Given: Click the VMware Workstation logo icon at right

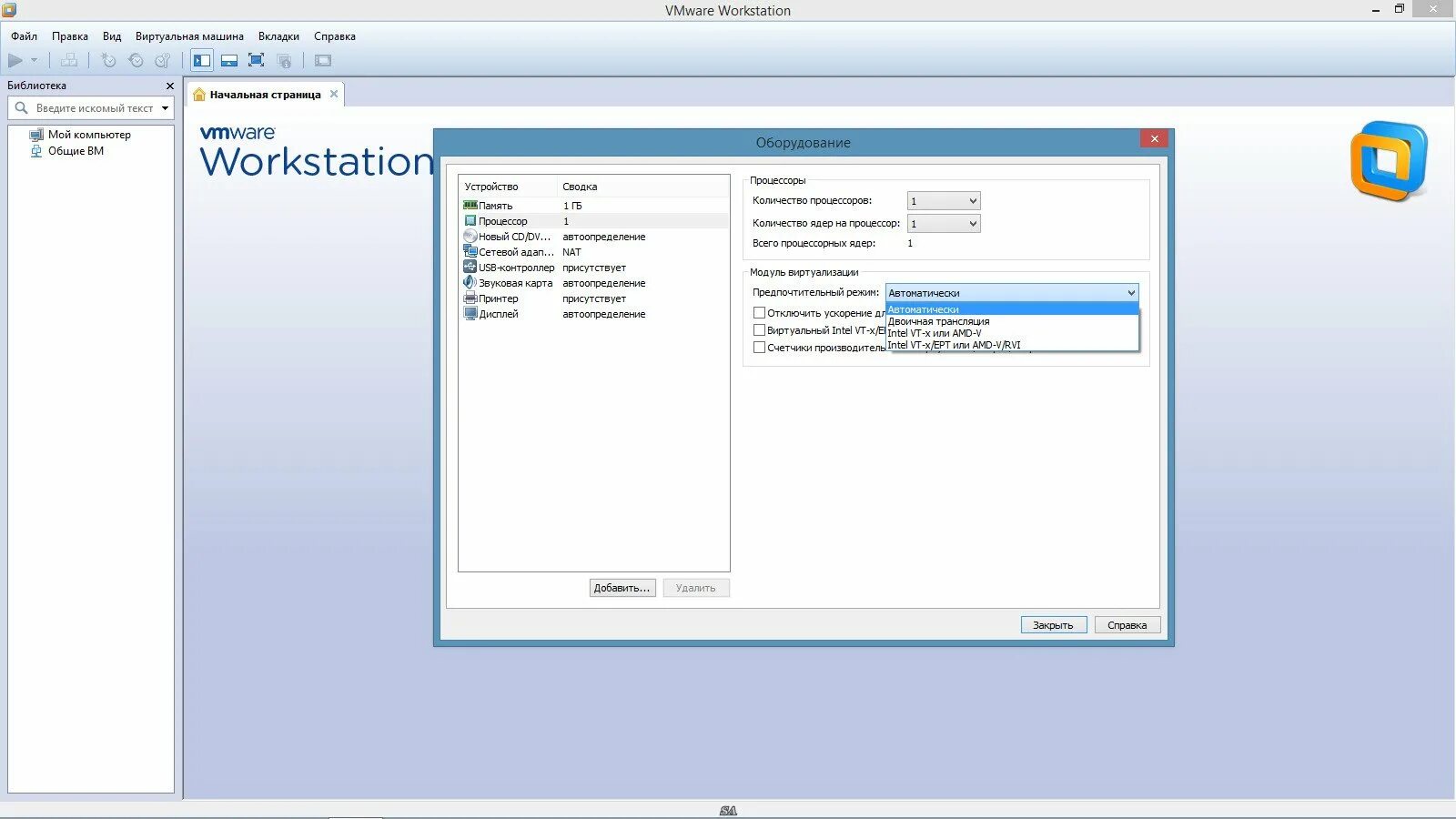Looking at the screenshot, I should 1390,161.
